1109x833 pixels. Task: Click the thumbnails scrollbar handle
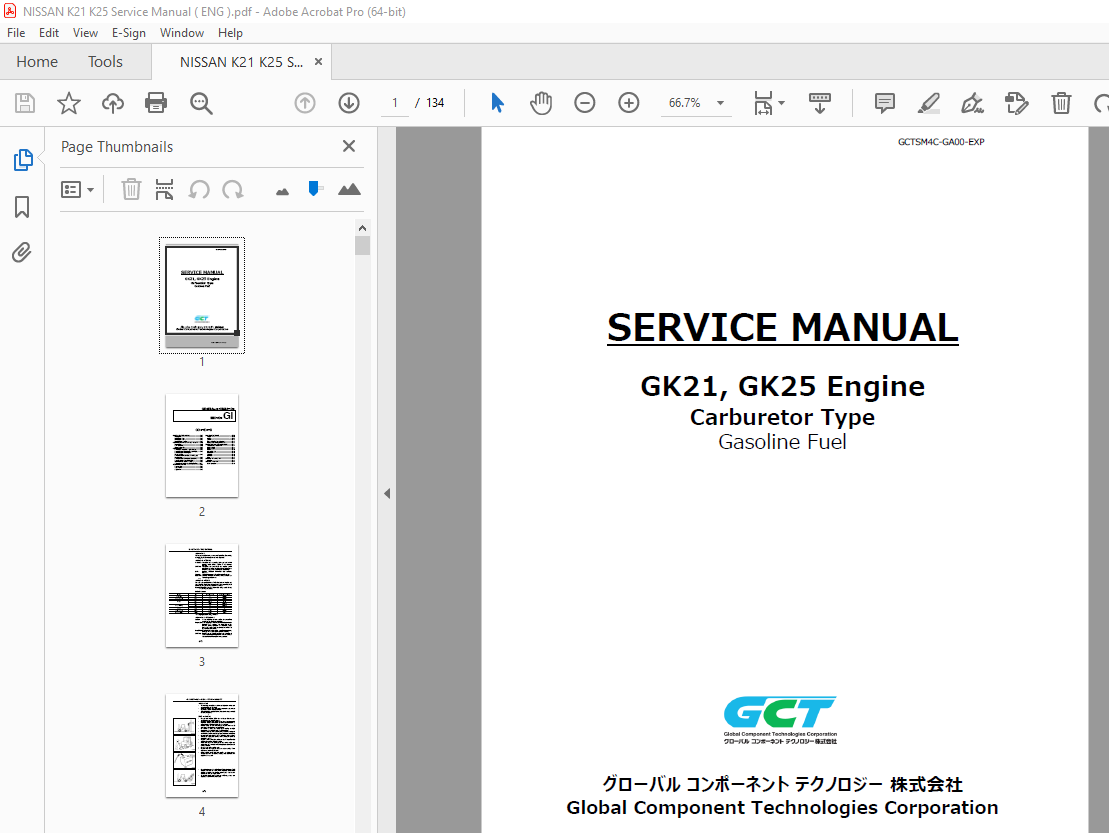coord(362,245)
